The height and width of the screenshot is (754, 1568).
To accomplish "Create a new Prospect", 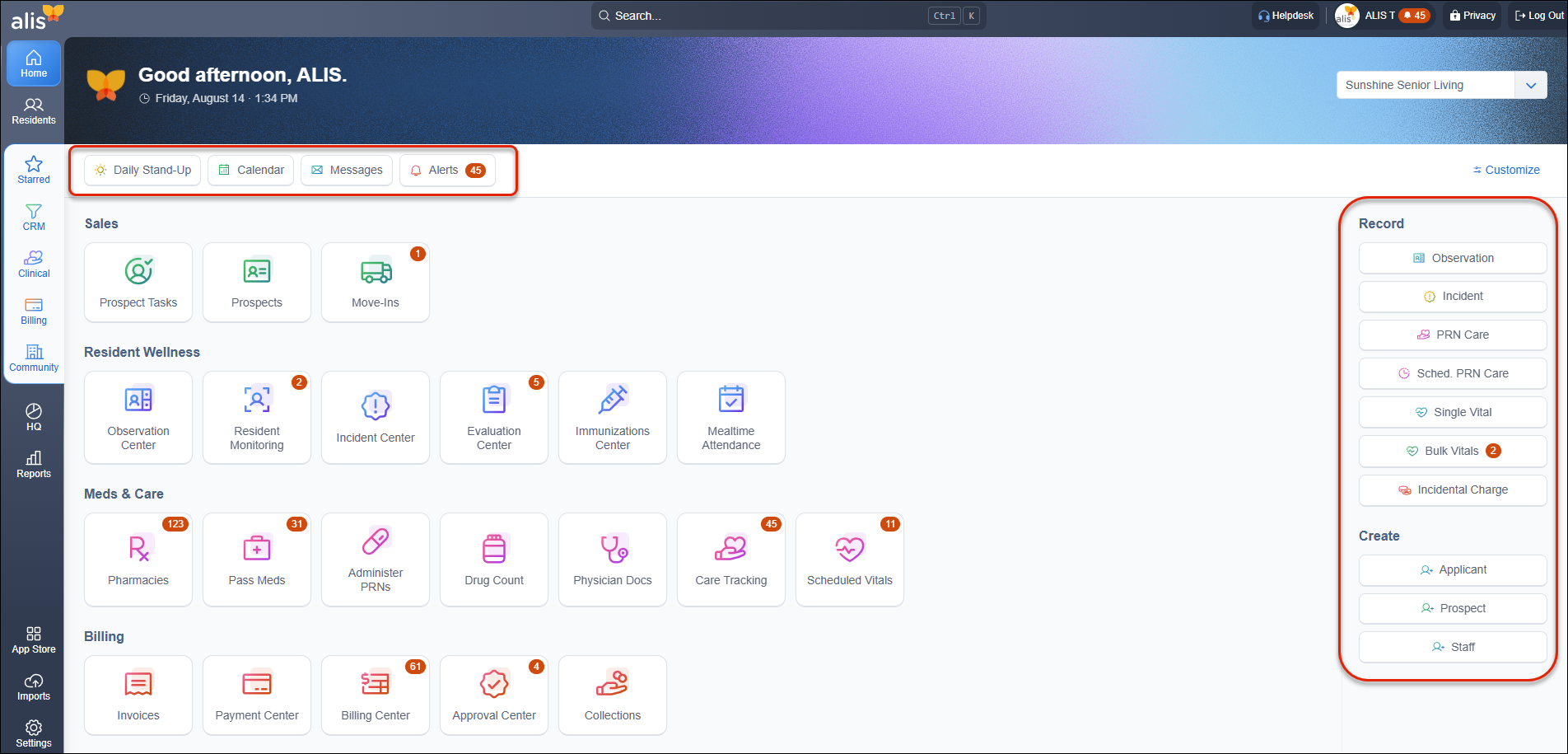I will point(1453,608).
